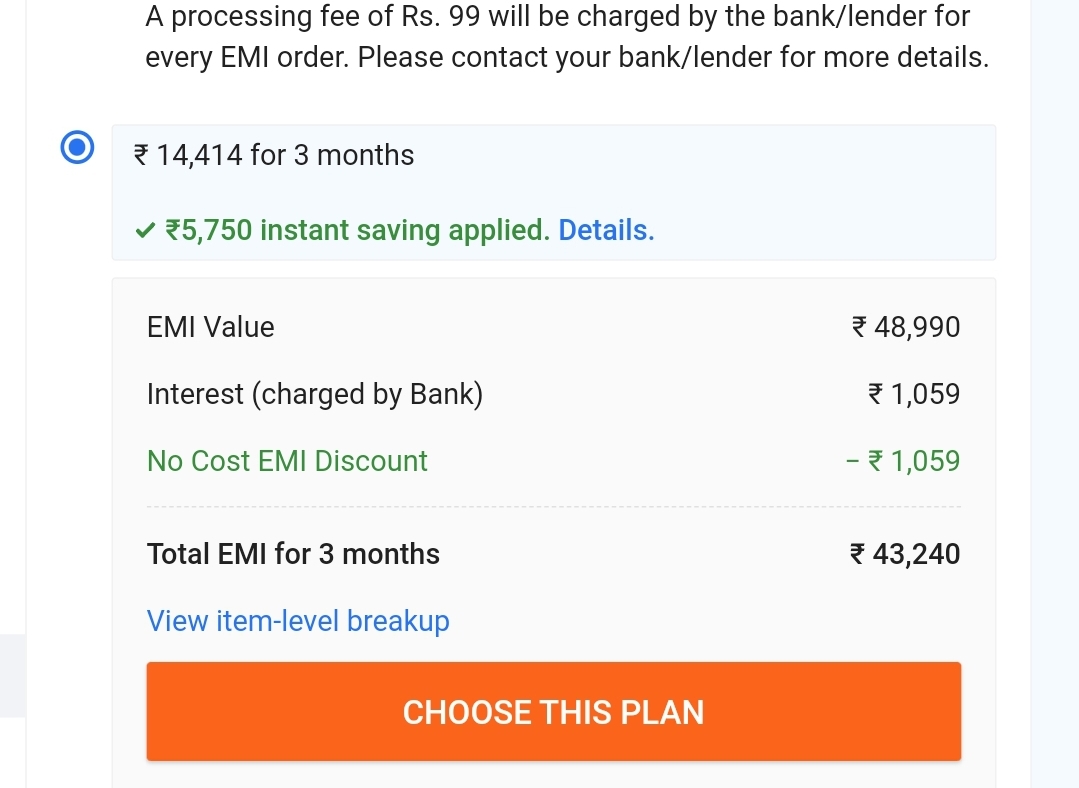This screenshot has width=1079, height=788.
Task: Click View item-level breakup link
Action: pos(298,621)
